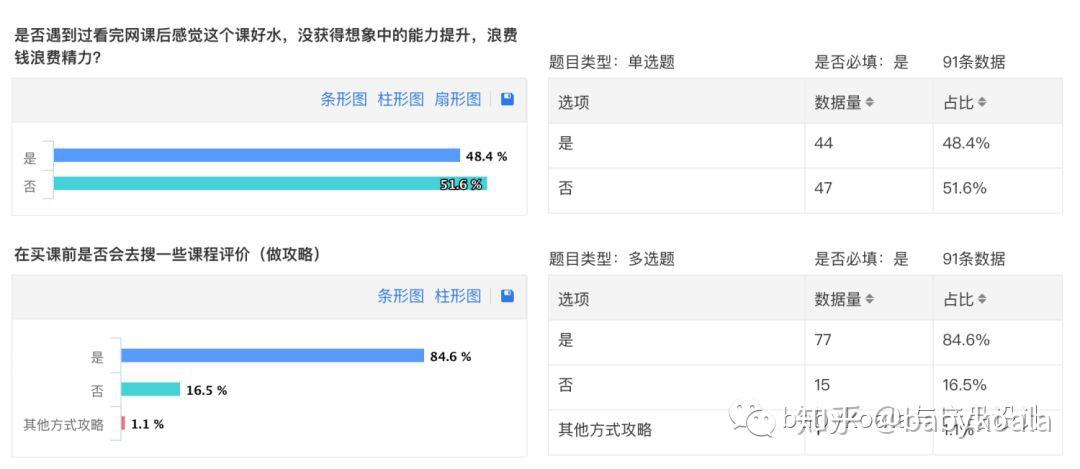Click the small red 1.1% bar

(x=123, y=424)
